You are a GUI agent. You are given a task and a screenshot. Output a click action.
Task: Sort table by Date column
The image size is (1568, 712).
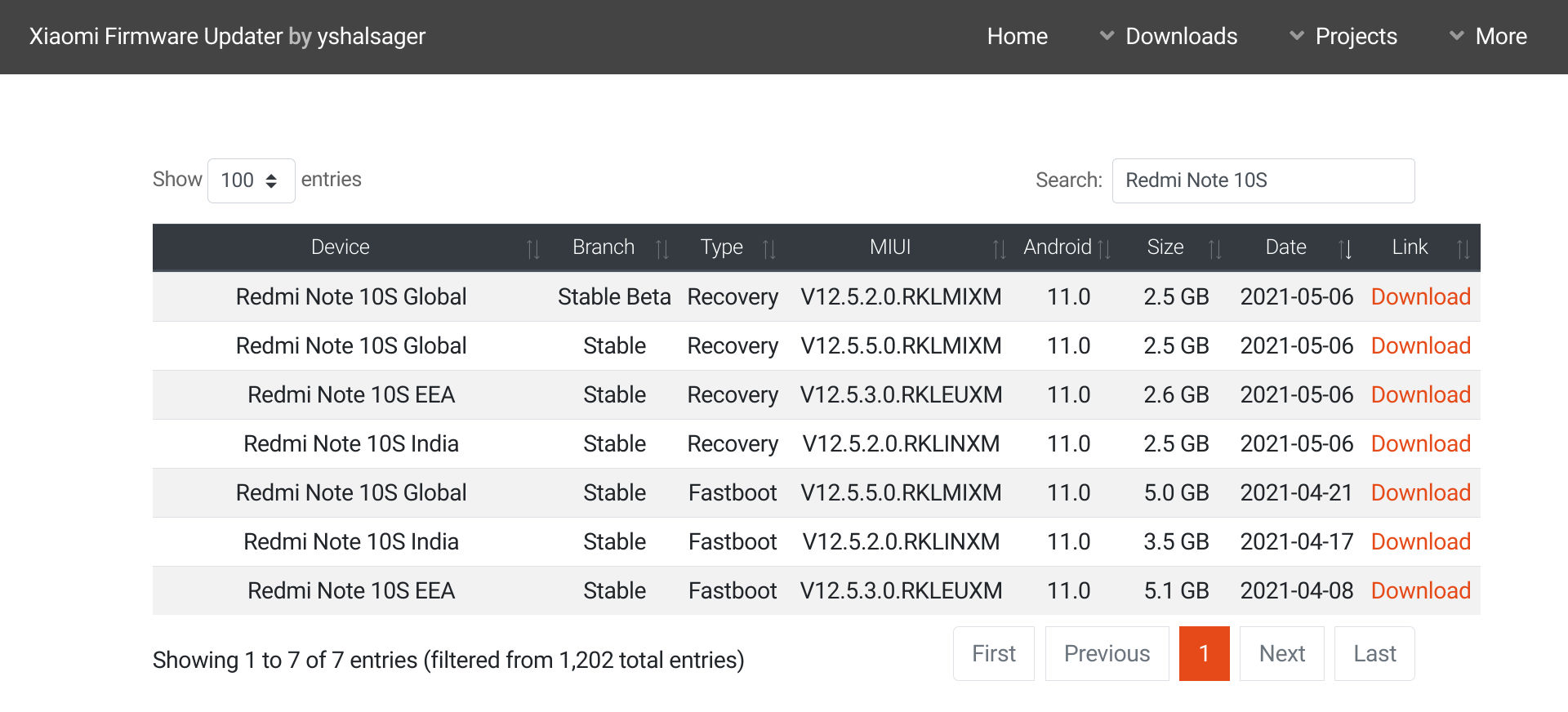[x=1297, y=247]
